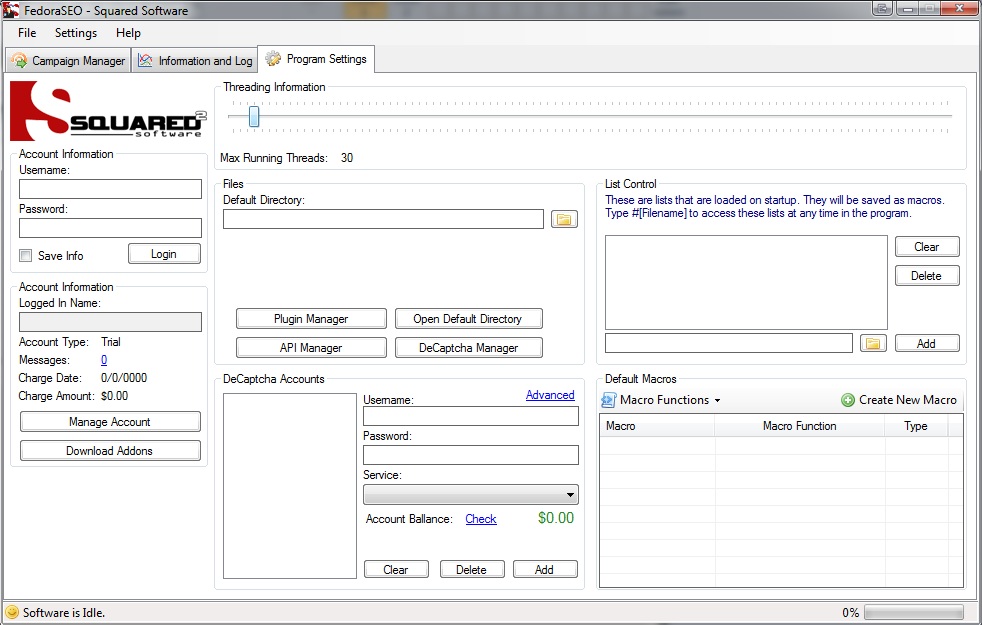Click Delete in List Control
The image size is (982, 625).
point(927,276)
